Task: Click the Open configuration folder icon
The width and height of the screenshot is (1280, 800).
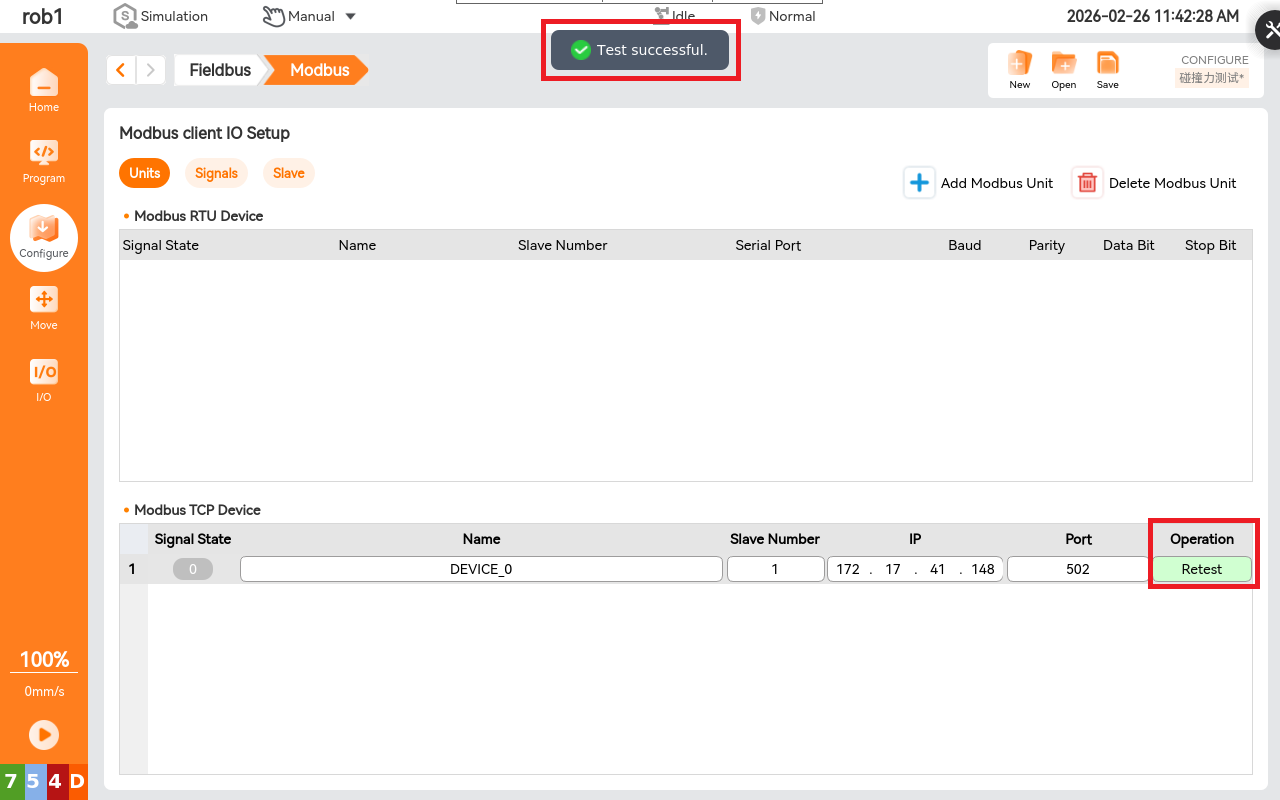Action: [1063, 69]
